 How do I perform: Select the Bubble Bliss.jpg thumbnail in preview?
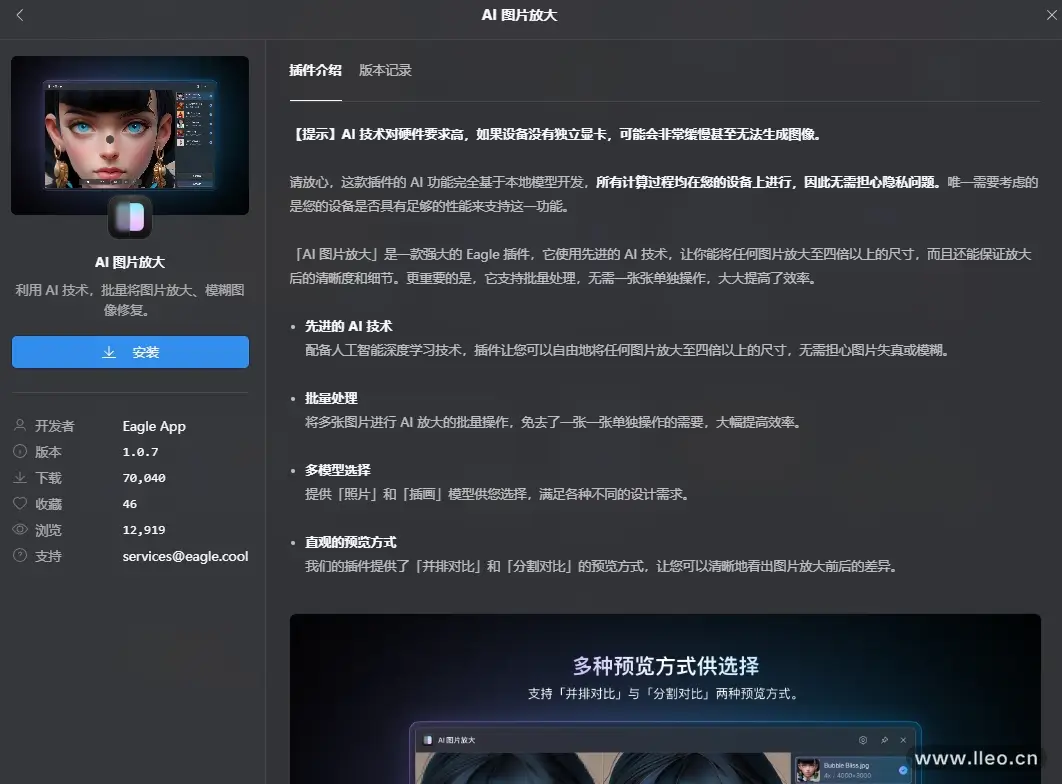(808, 770)
